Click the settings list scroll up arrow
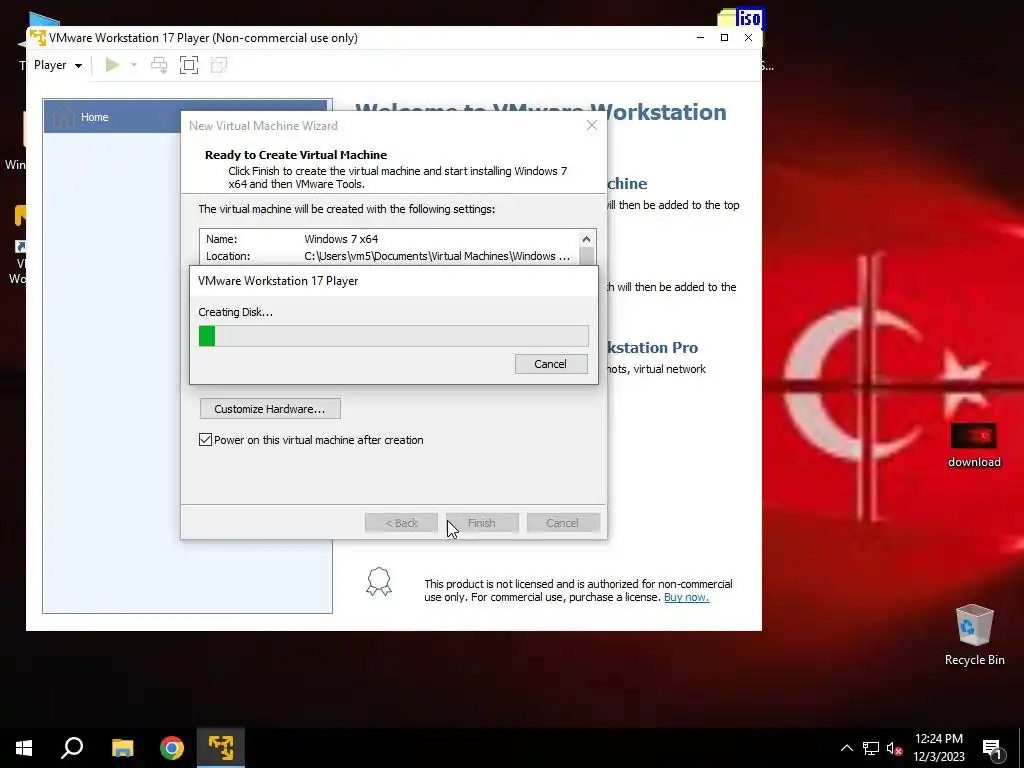 (586, 239)
